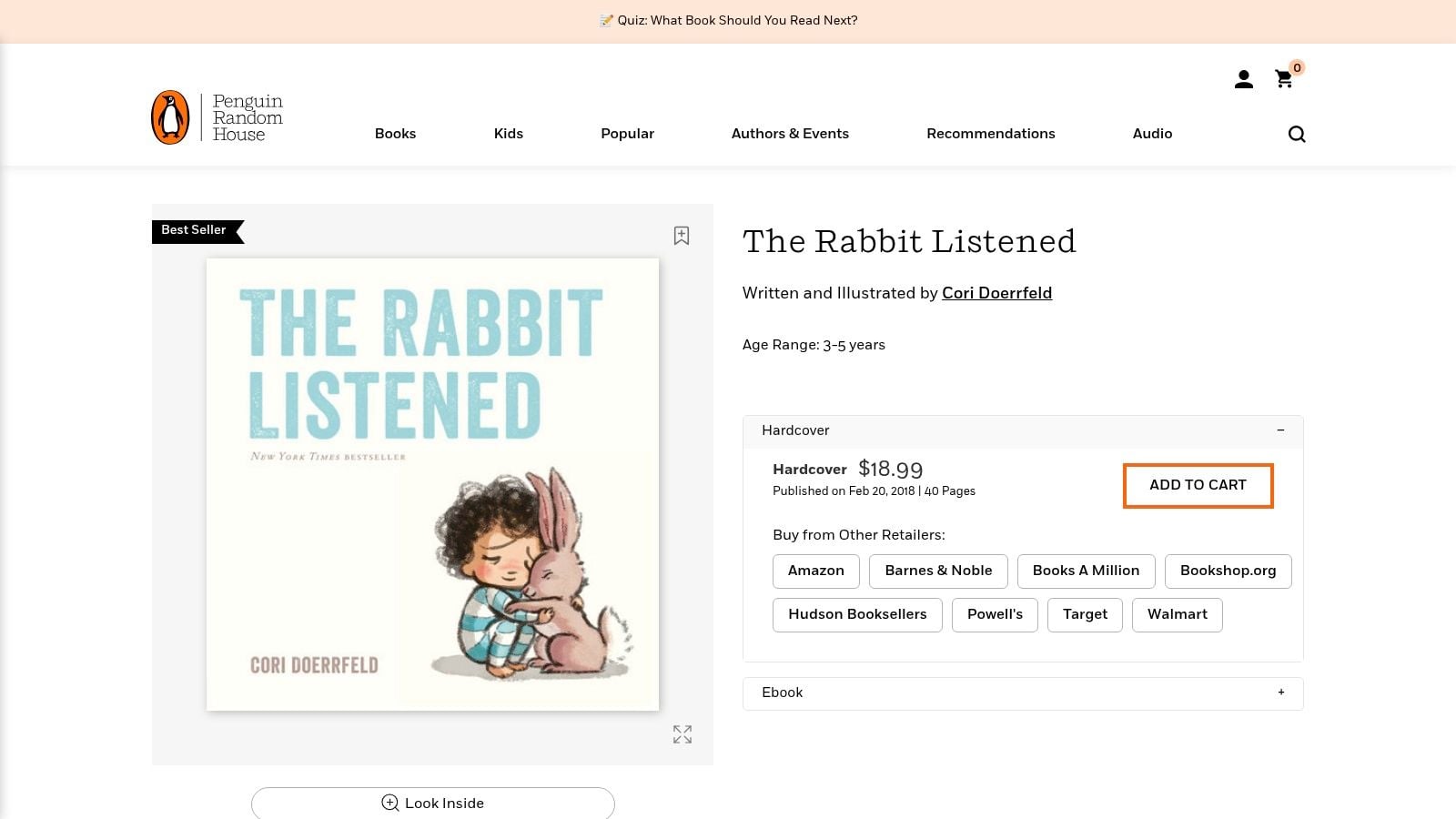The height and width of the screenshot is (819, 1456).
Task: Expand the cover image to fullscreen
Action: tap(682, 734)
